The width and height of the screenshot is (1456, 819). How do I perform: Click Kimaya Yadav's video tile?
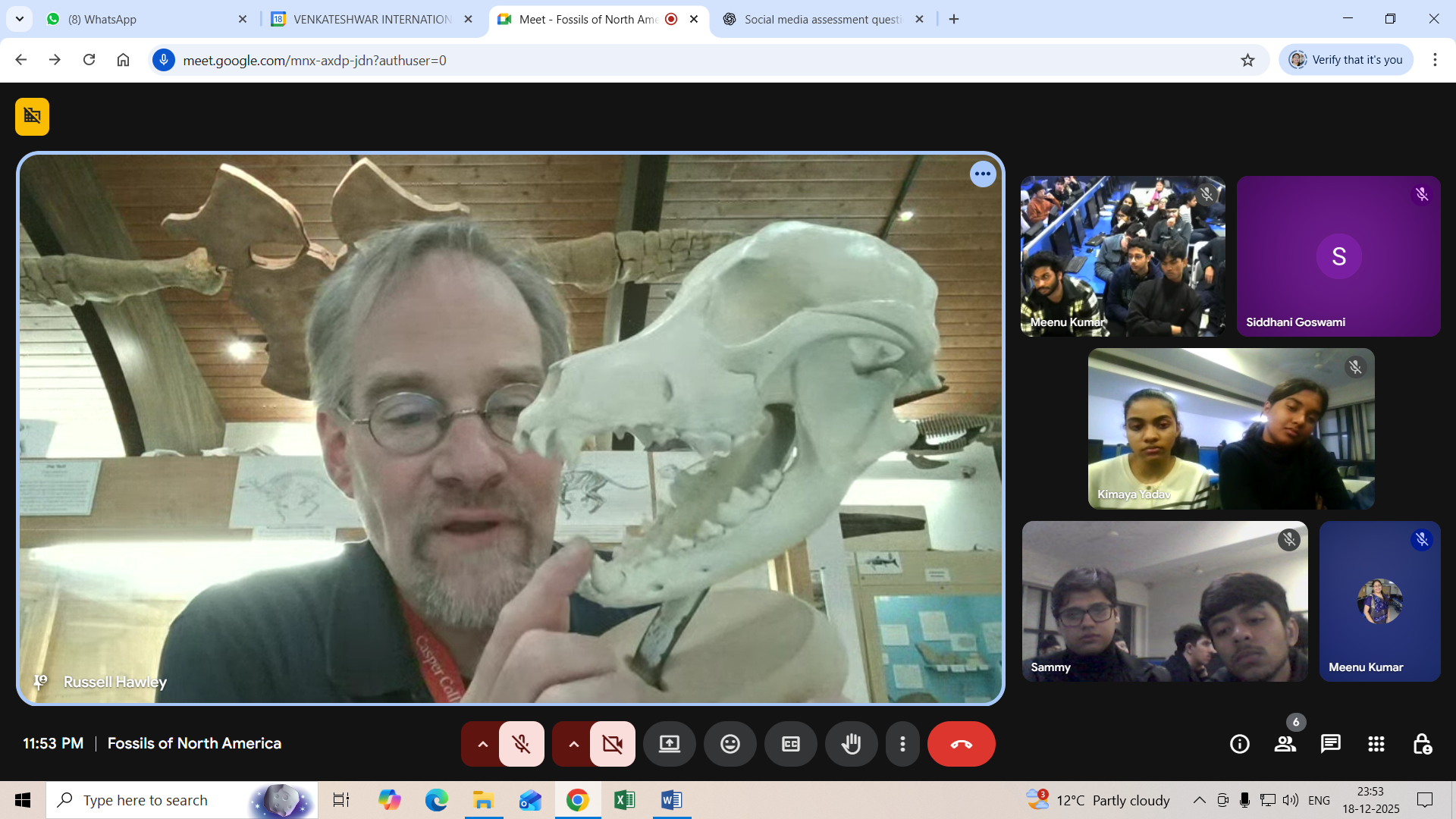tap(1230, 428)
